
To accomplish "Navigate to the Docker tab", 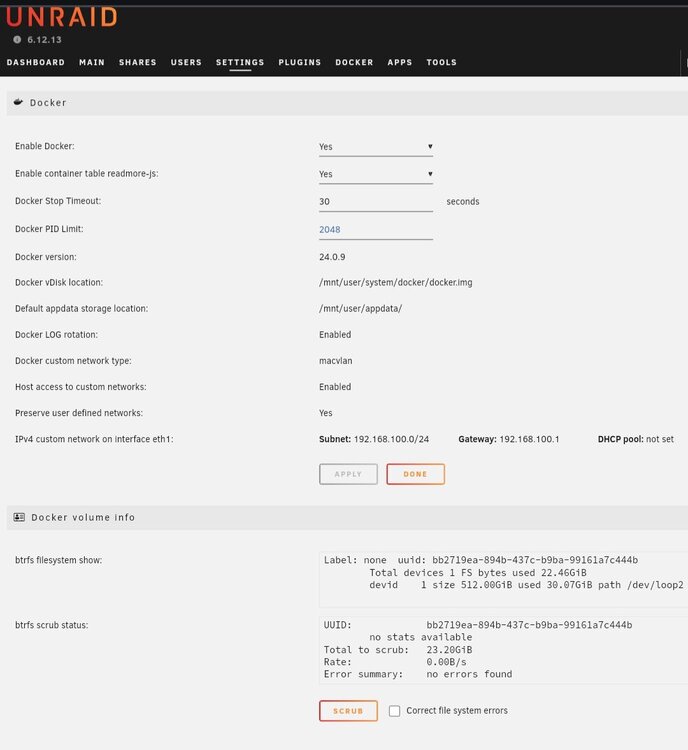I will pyautogui.click(x=355, y=62).
